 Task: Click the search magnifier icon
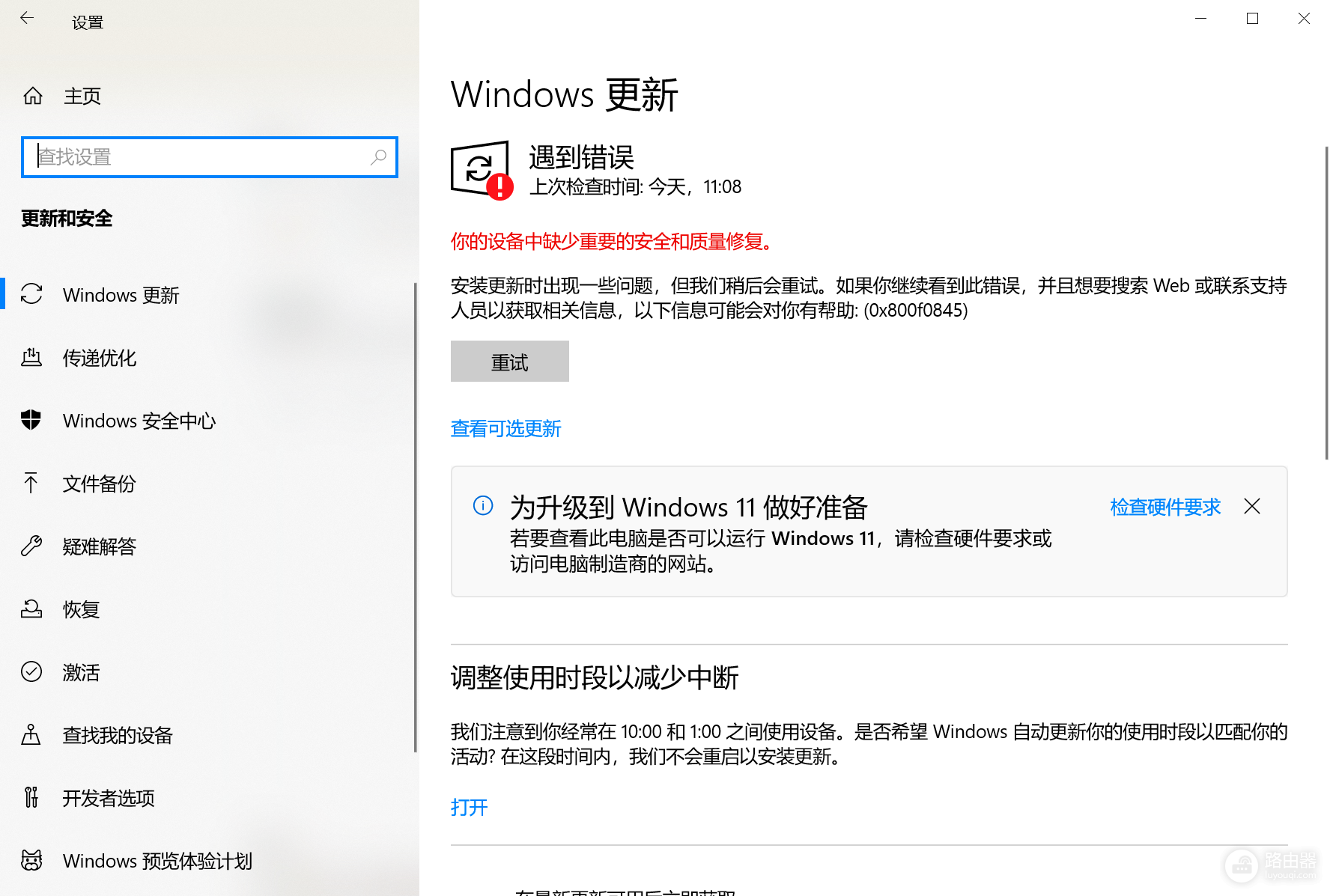click(x=379, y=157)
